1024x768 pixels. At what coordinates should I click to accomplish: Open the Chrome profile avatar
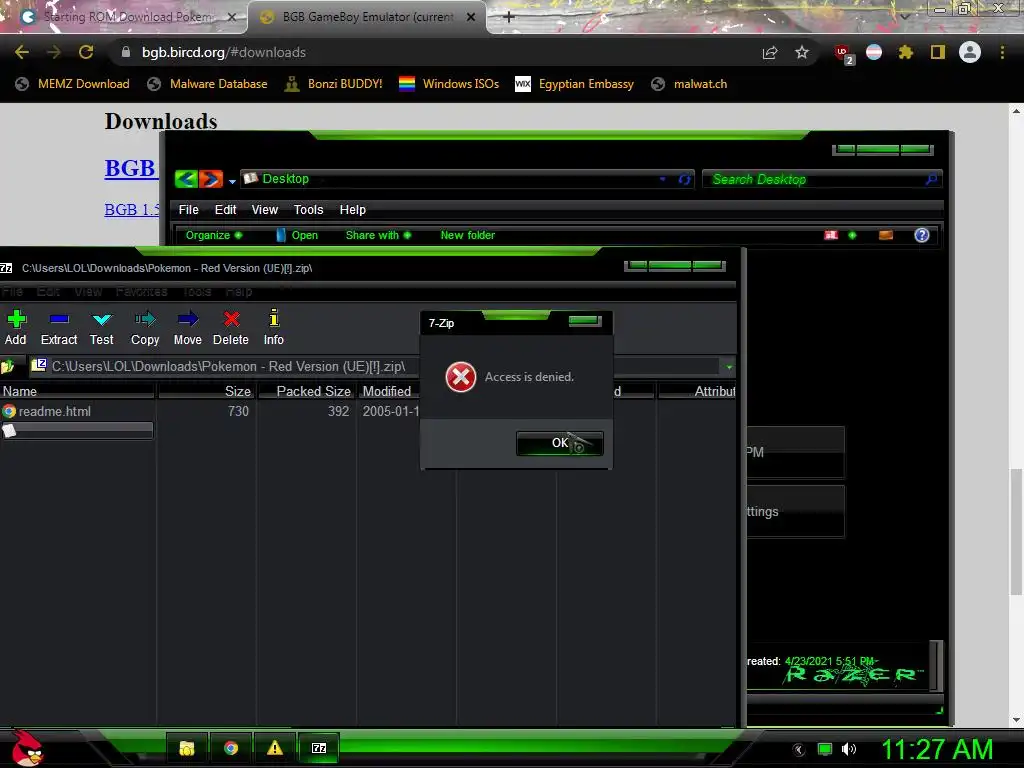970,52
